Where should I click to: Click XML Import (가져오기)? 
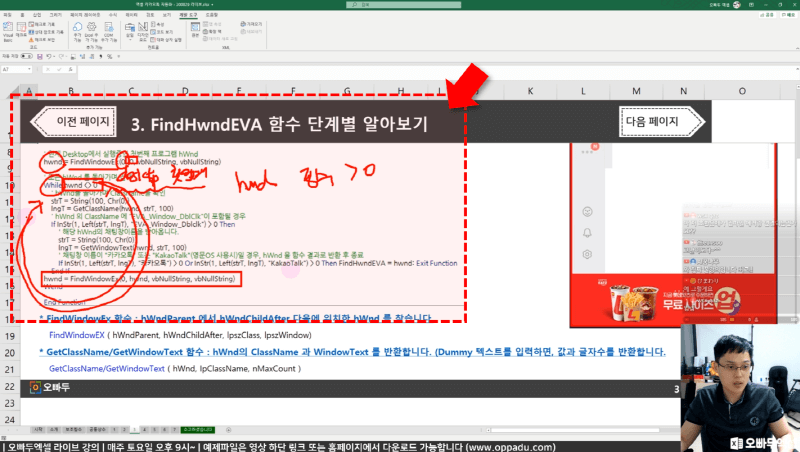point(251,24)
